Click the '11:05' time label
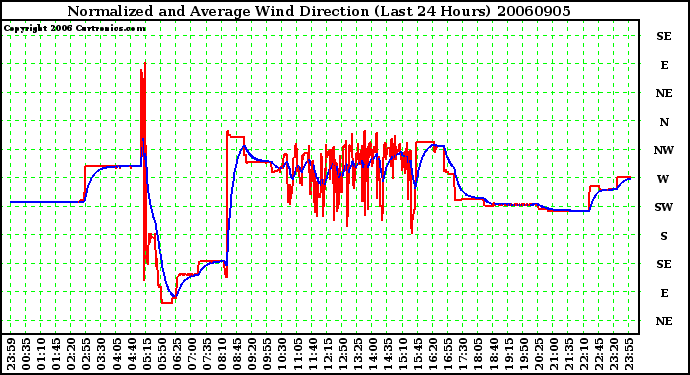Screen dimensions: 690x375 click(x=297, y=354)
